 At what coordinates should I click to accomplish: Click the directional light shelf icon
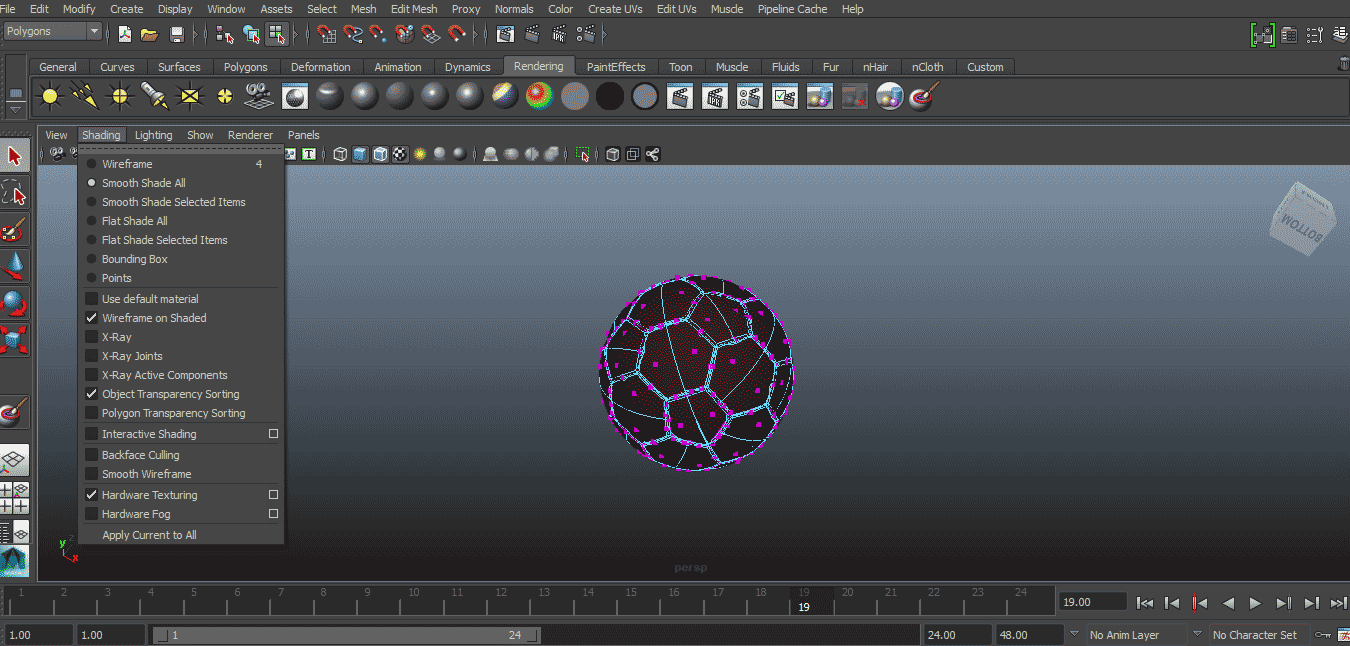click(x=84, y=96)
